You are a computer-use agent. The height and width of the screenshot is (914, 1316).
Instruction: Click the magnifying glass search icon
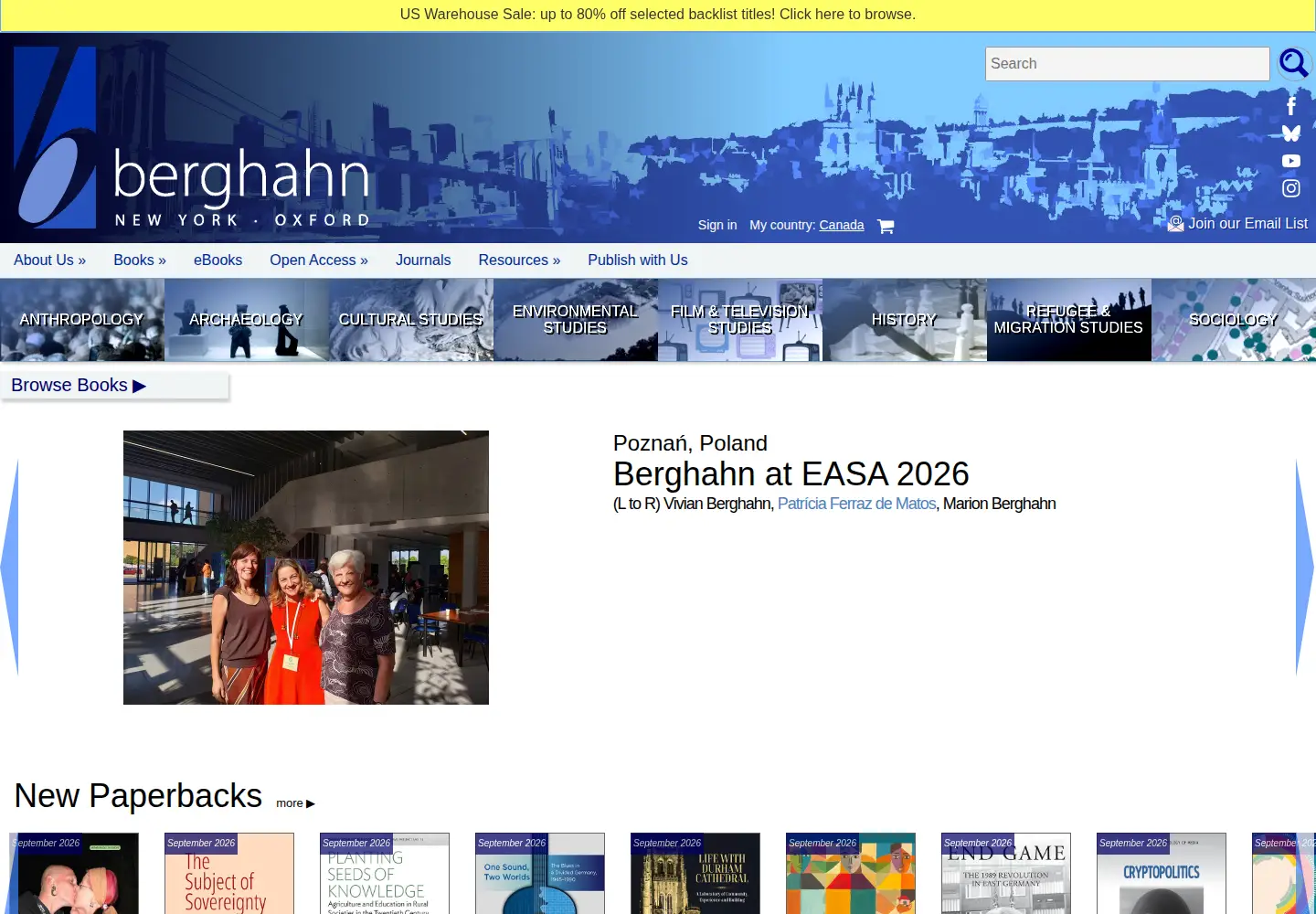1293,63
